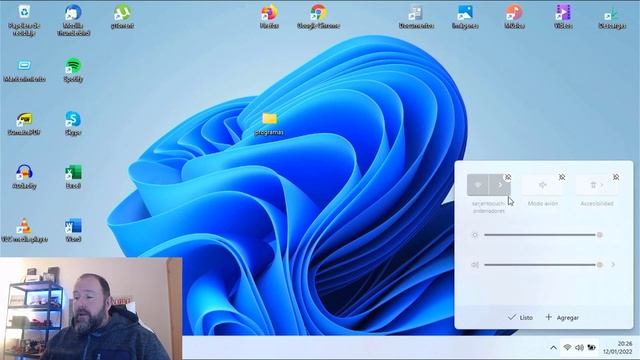
Task: Click the webcam video overlay
Action: click(x=91, y=309)
